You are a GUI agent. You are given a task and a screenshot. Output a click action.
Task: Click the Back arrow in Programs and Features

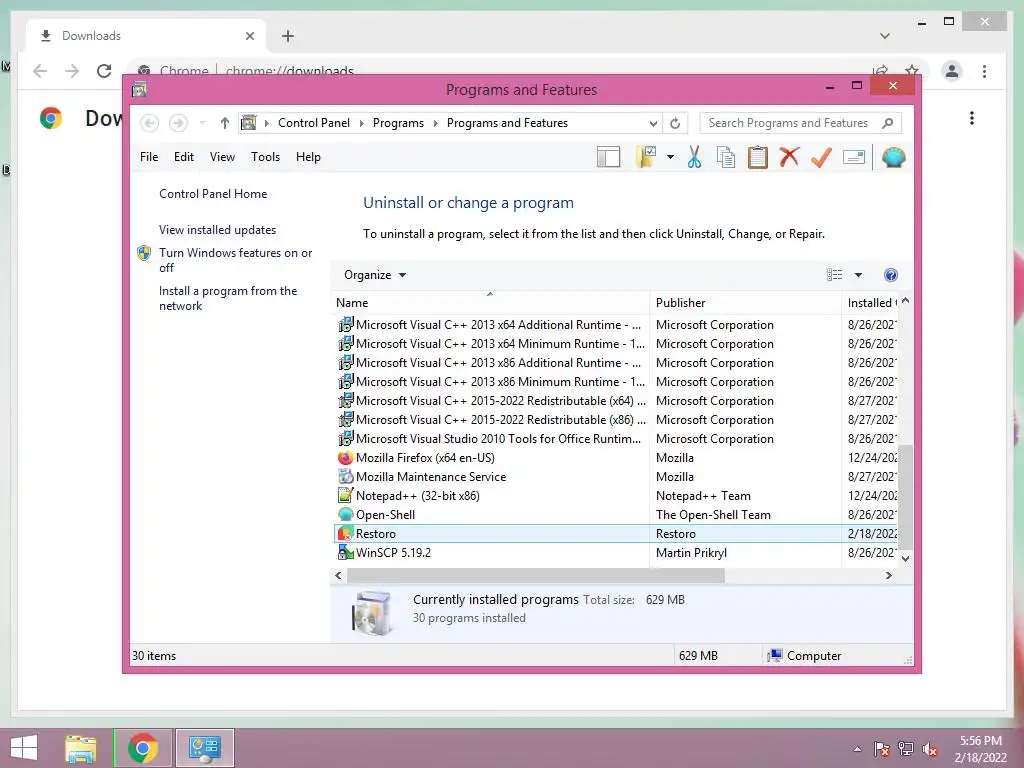pyautogui.click(x=150, y=123)
